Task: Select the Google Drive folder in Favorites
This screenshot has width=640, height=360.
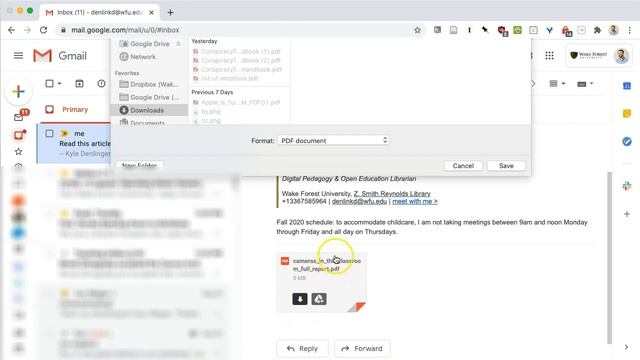Action: coord(149,97)
